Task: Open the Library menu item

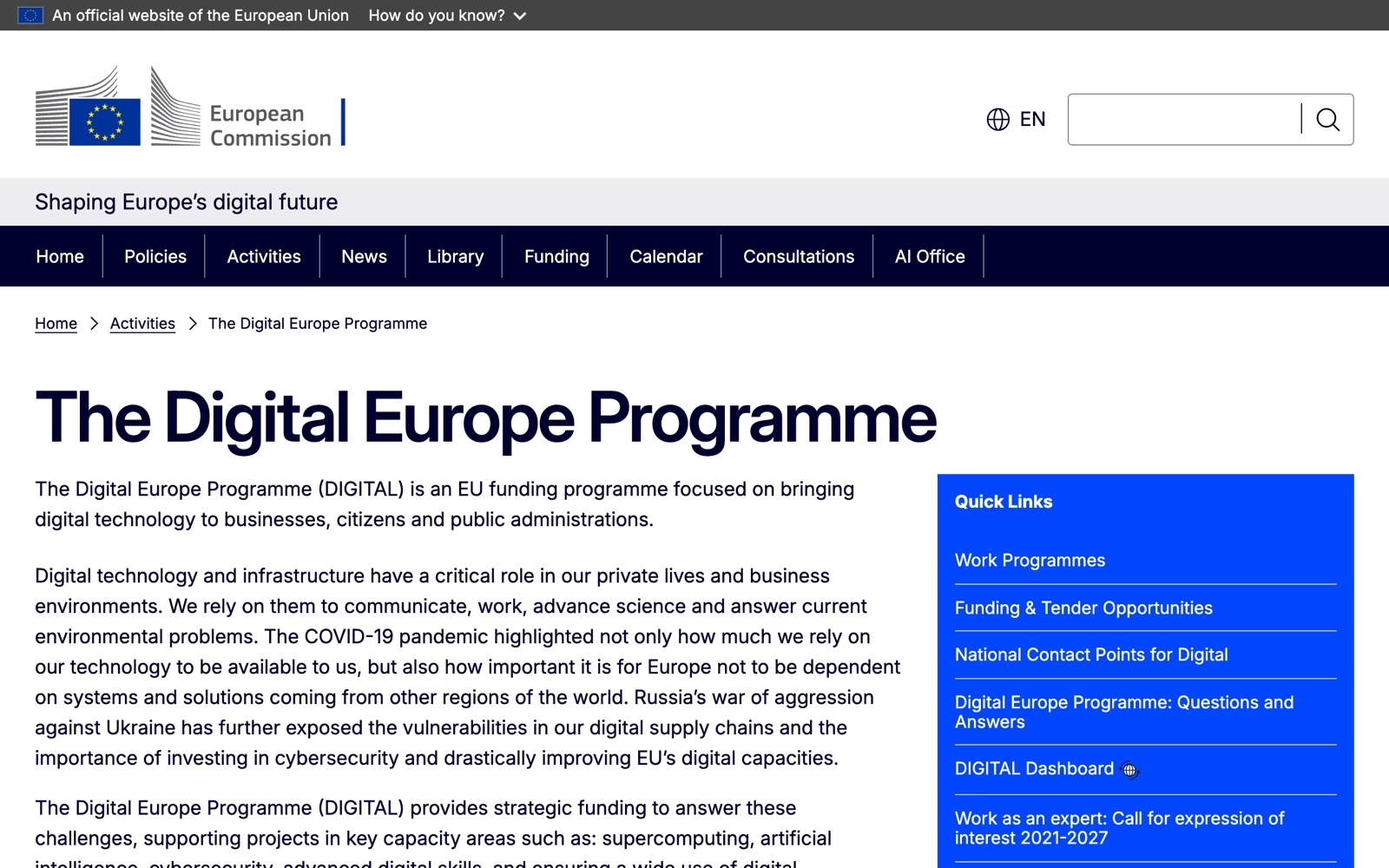Action: 455,256
